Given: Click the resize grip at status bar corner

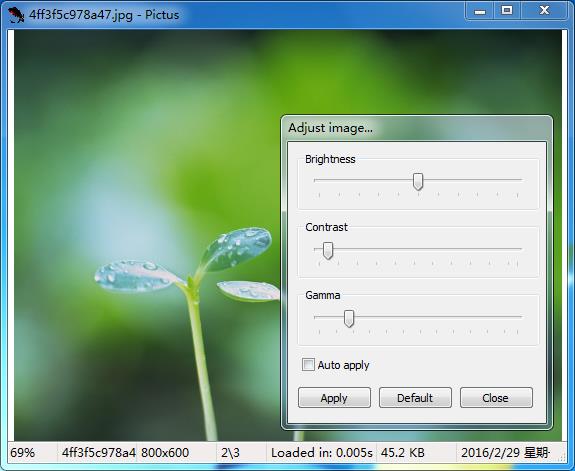Looking at the screenshot, I should point(562,456).
